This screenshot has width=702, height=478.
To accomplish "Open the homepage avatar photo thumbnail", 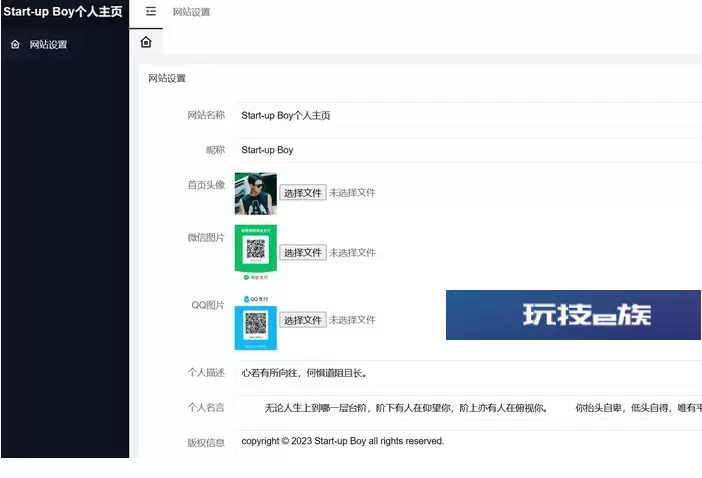I will pos(256,194).
